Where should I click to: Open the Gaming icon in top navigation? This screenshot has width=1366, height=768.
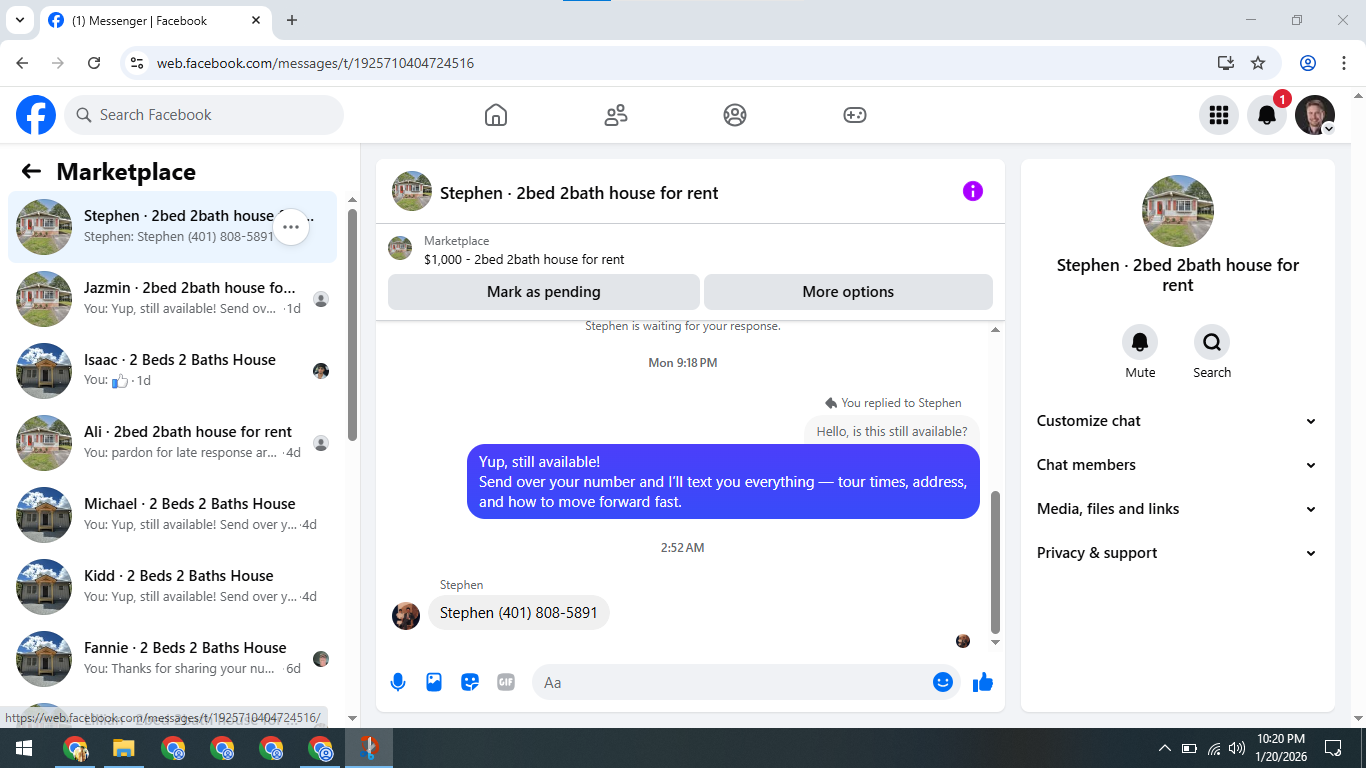855,115
